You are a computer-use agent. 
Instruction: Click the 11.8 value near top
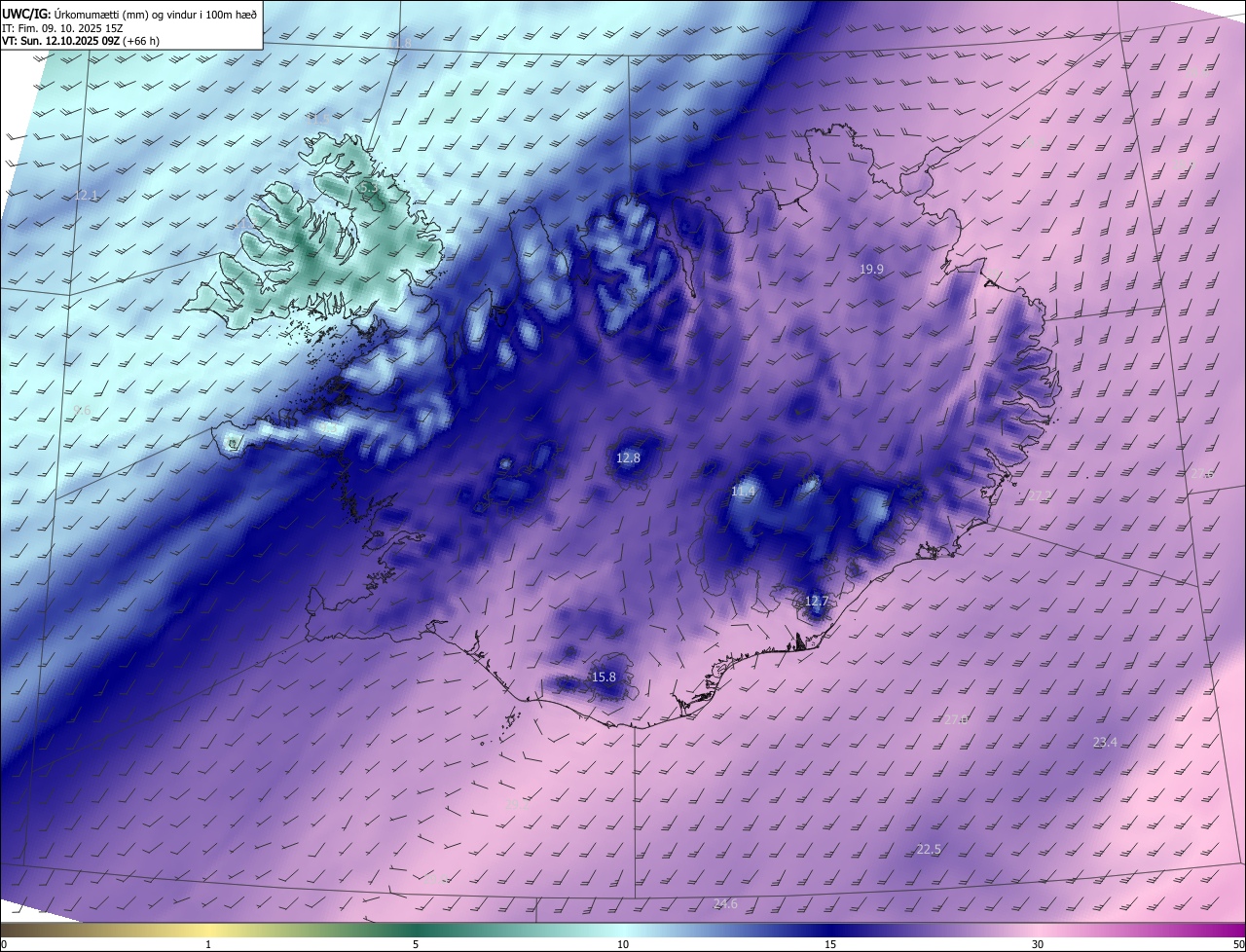click(x=399, y=43)
